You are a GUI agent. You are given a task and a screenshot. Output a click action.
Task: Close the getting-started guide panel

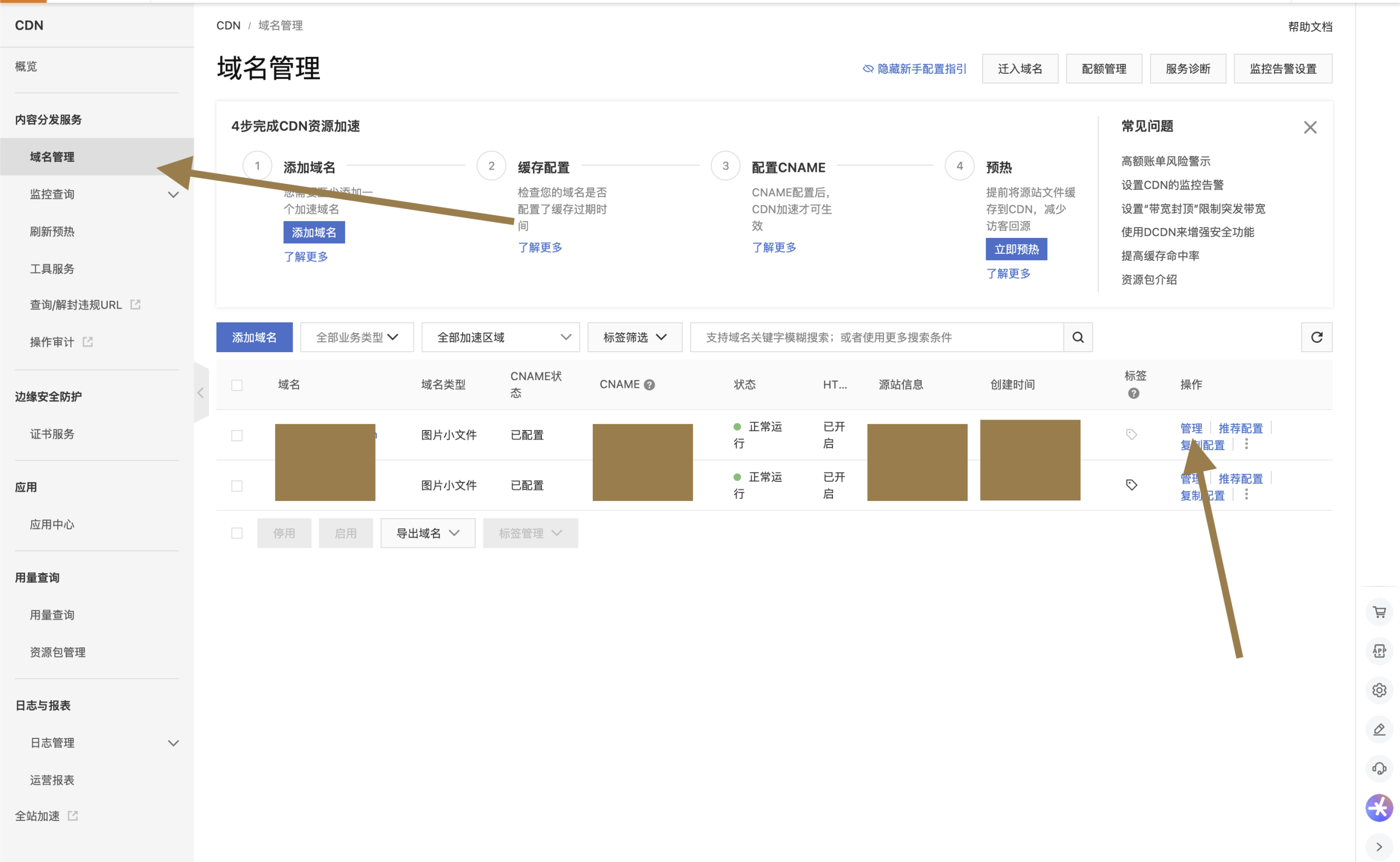coord(1310,127)
